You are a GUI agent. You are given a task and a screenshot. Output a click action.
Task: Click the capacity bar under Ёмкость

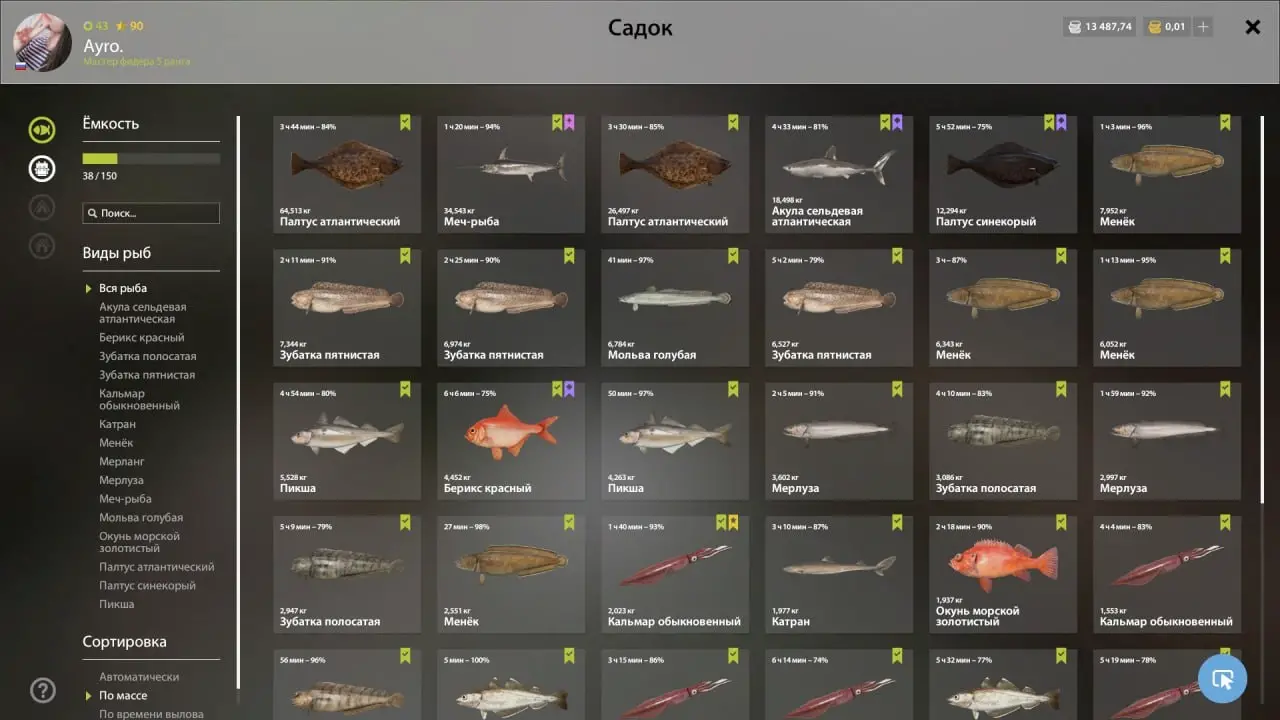click(x=151, y=159)
